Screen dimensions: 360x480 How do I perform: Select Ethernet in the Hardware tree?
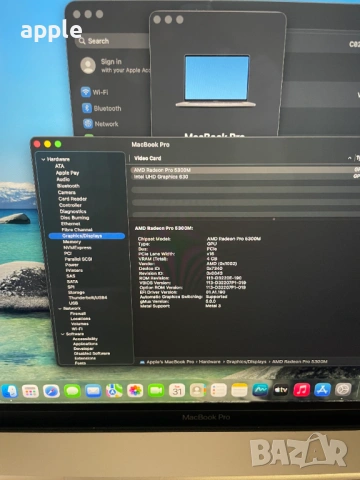pos(71,224)
